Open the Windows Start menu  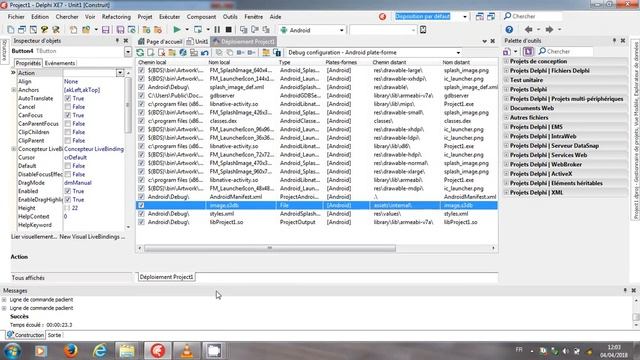12,351
